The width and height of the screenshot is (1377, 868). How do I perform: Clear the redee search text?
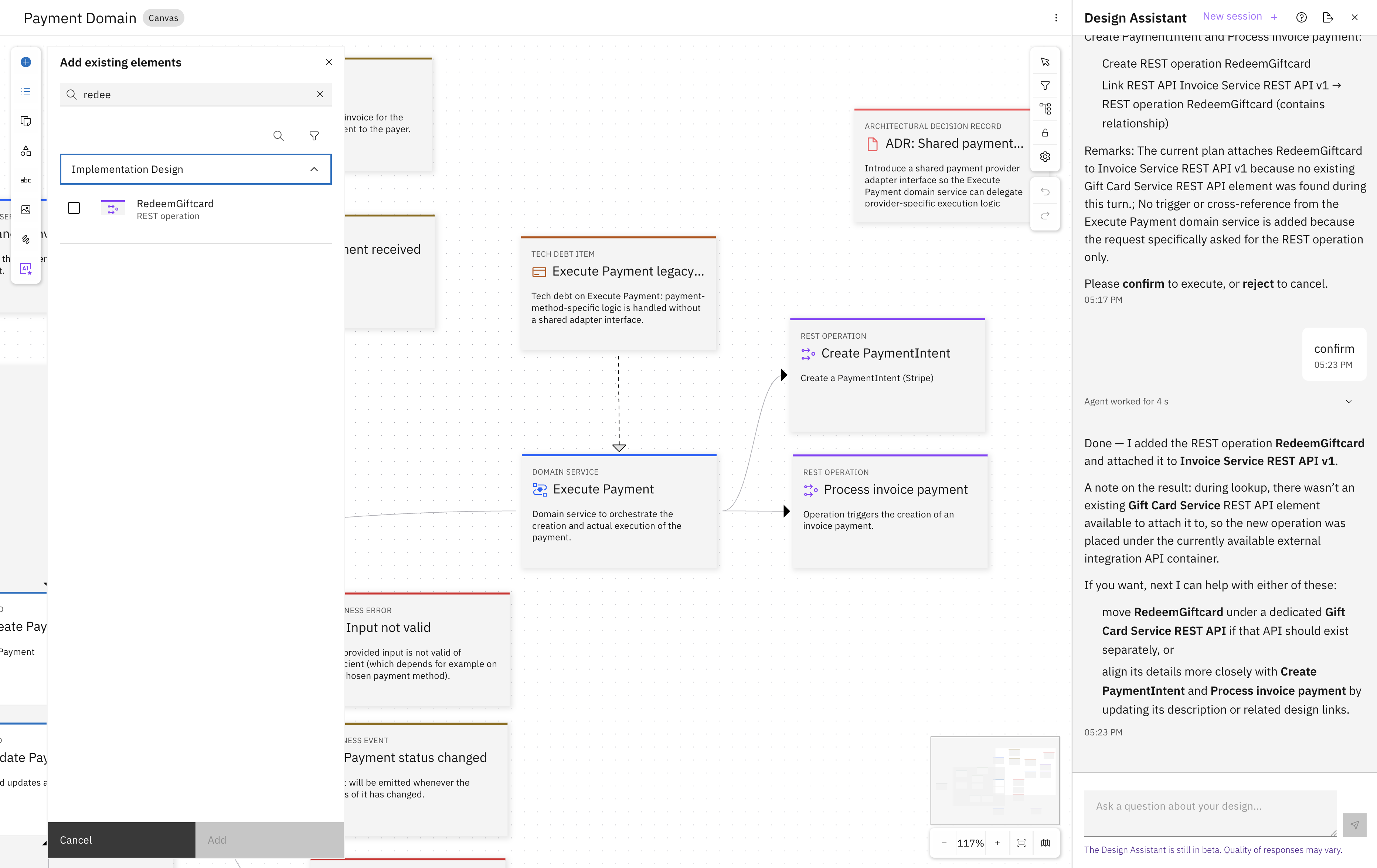(320, 94)
